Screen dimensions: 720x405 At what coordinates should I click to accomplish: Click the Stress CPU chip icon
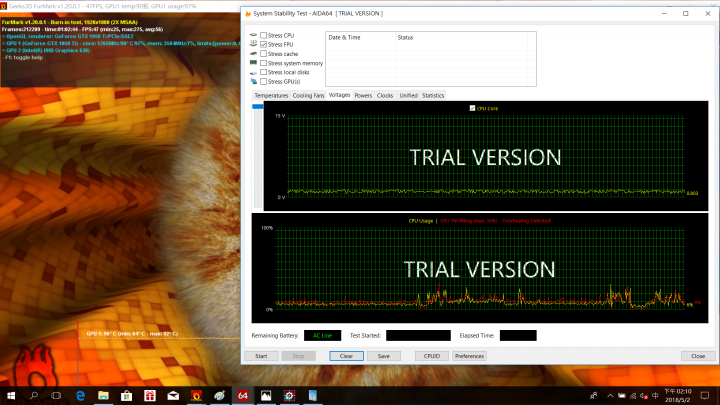pyautogui.click(x=253, y=35)
